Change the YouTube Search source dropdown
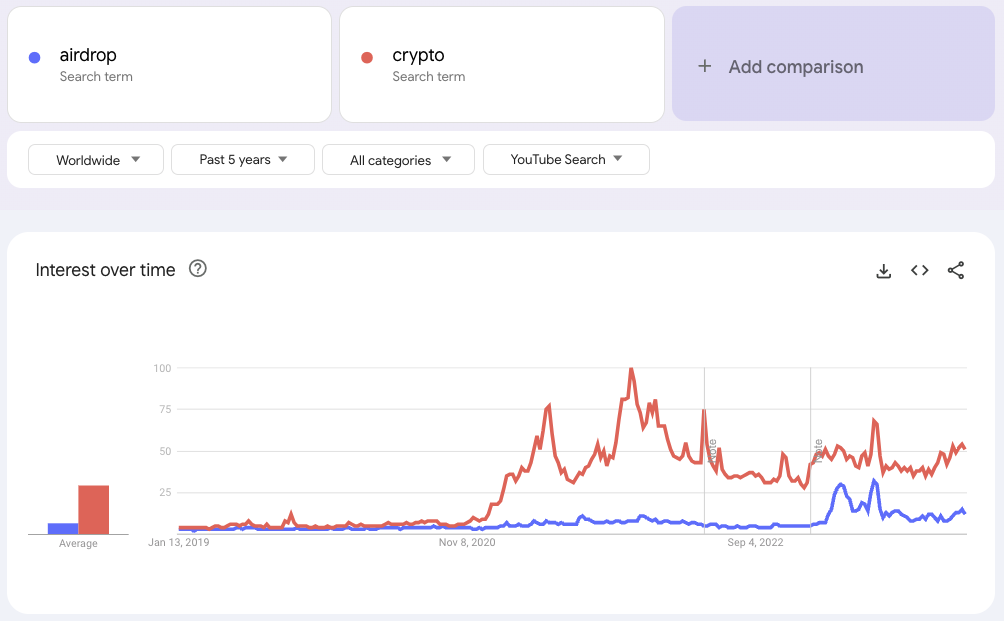Image resolution: width=1004 pixels, height=621 pixels. click(566, 160)
